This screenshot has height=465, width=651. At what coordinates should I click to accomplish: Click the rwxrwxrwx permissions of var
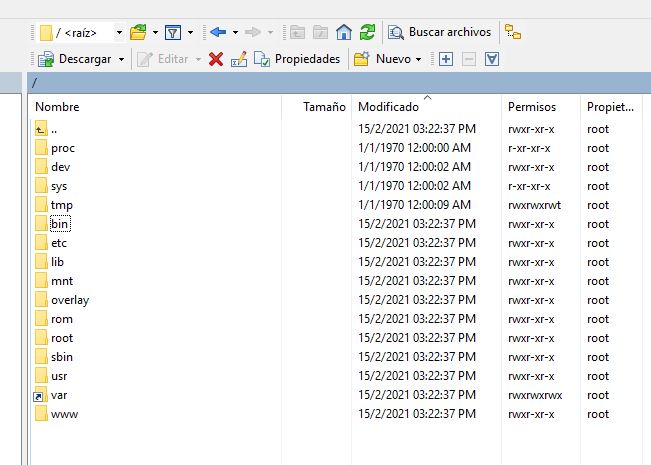point(535,395)
